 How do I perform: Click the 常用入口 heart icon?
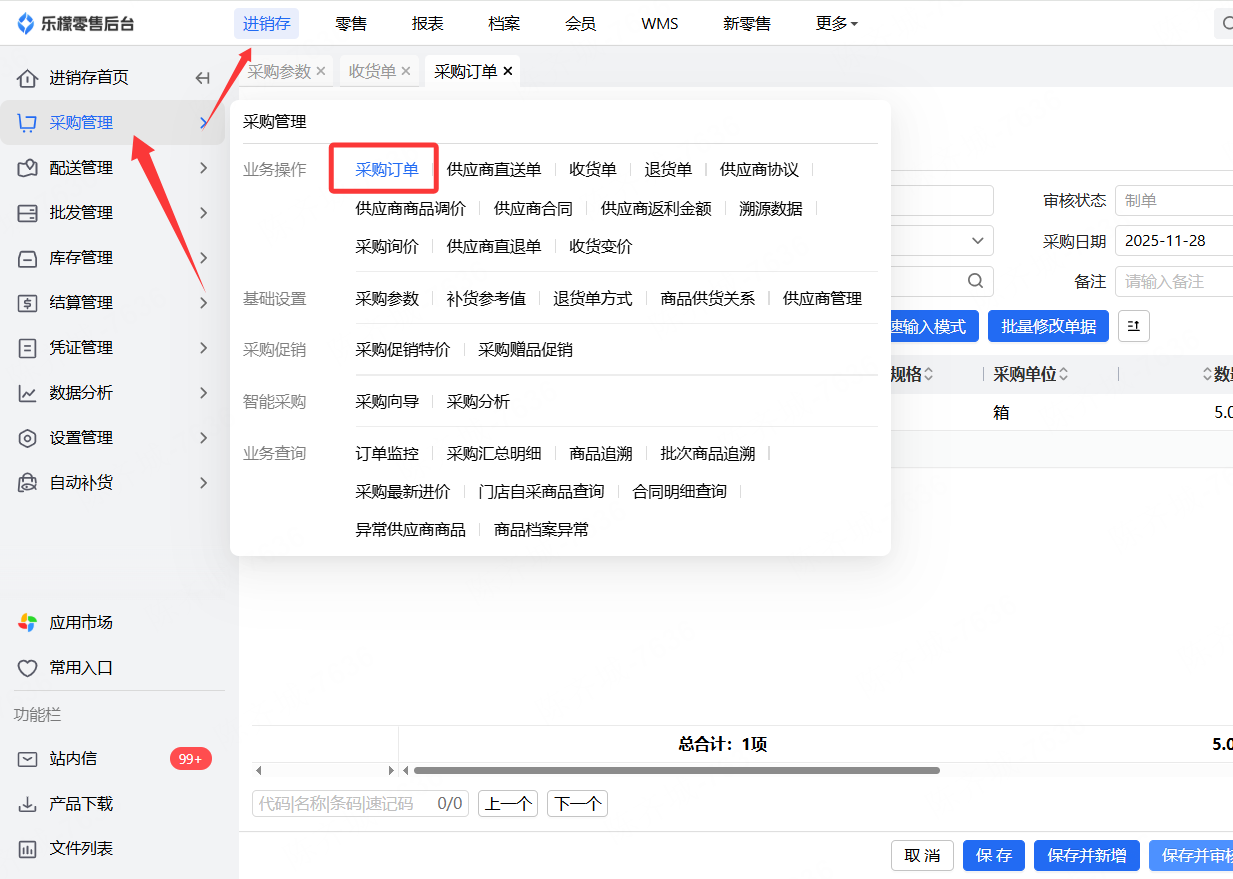(x=28, y=668)
